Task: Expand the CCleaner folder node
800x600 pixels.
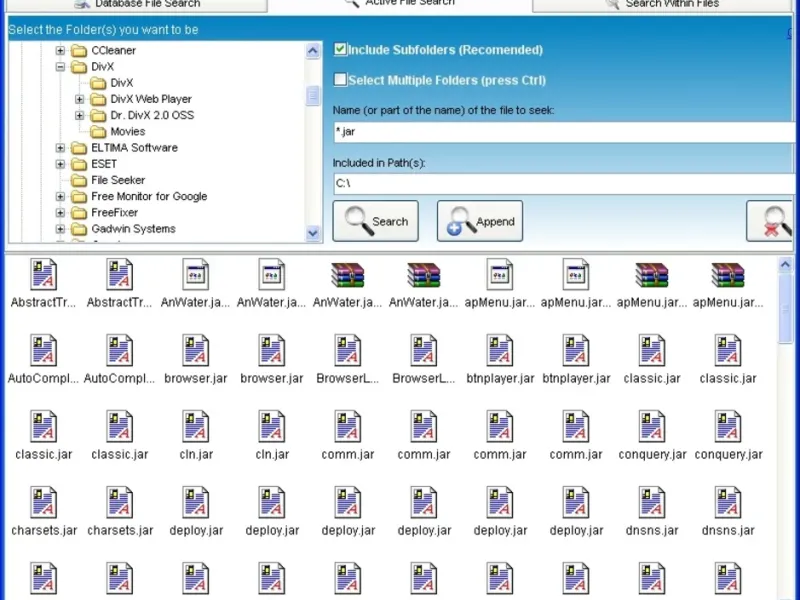Action: [60, 51]
